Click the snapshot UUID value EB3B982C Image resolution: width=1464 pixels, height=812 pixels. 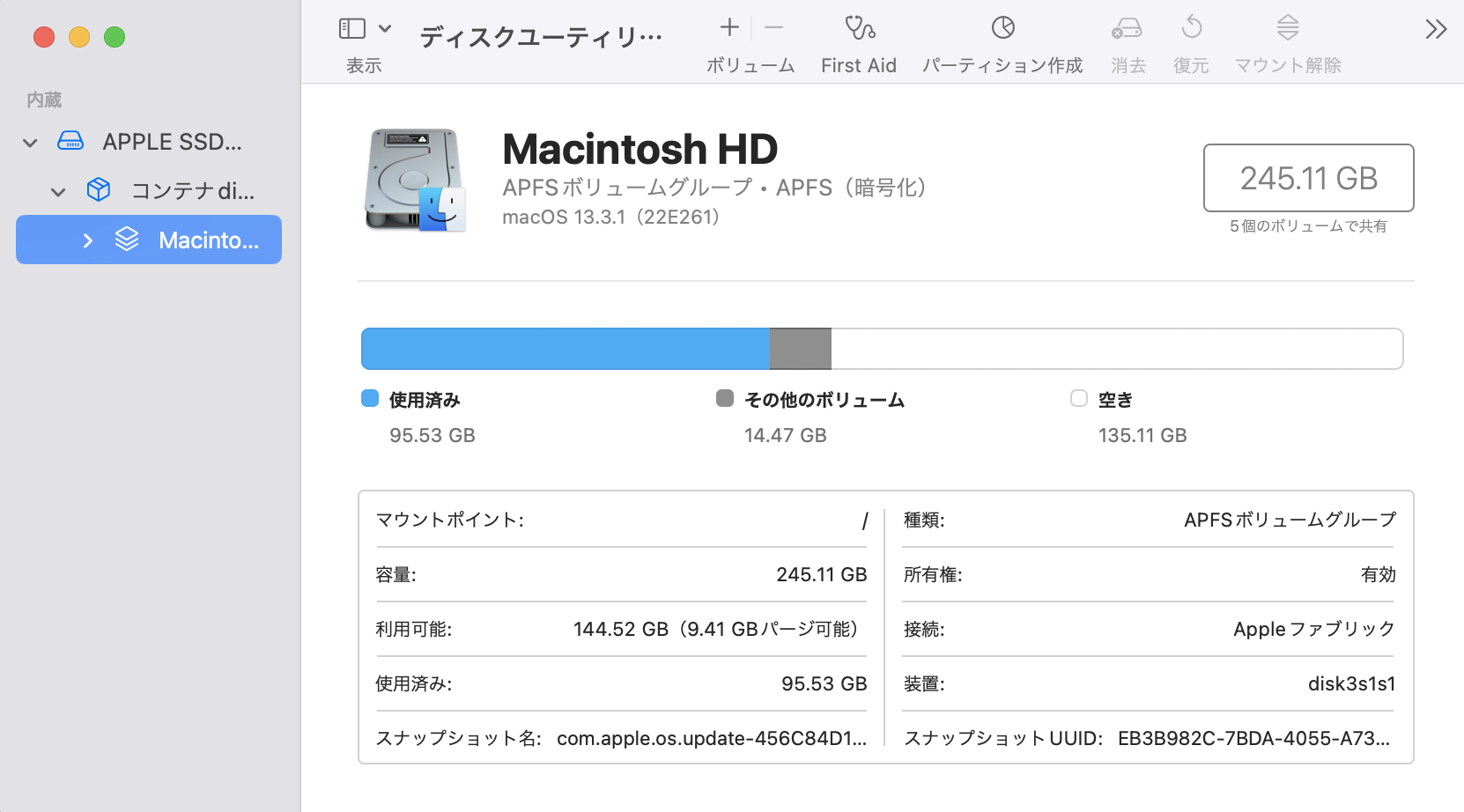point(1253,739)
